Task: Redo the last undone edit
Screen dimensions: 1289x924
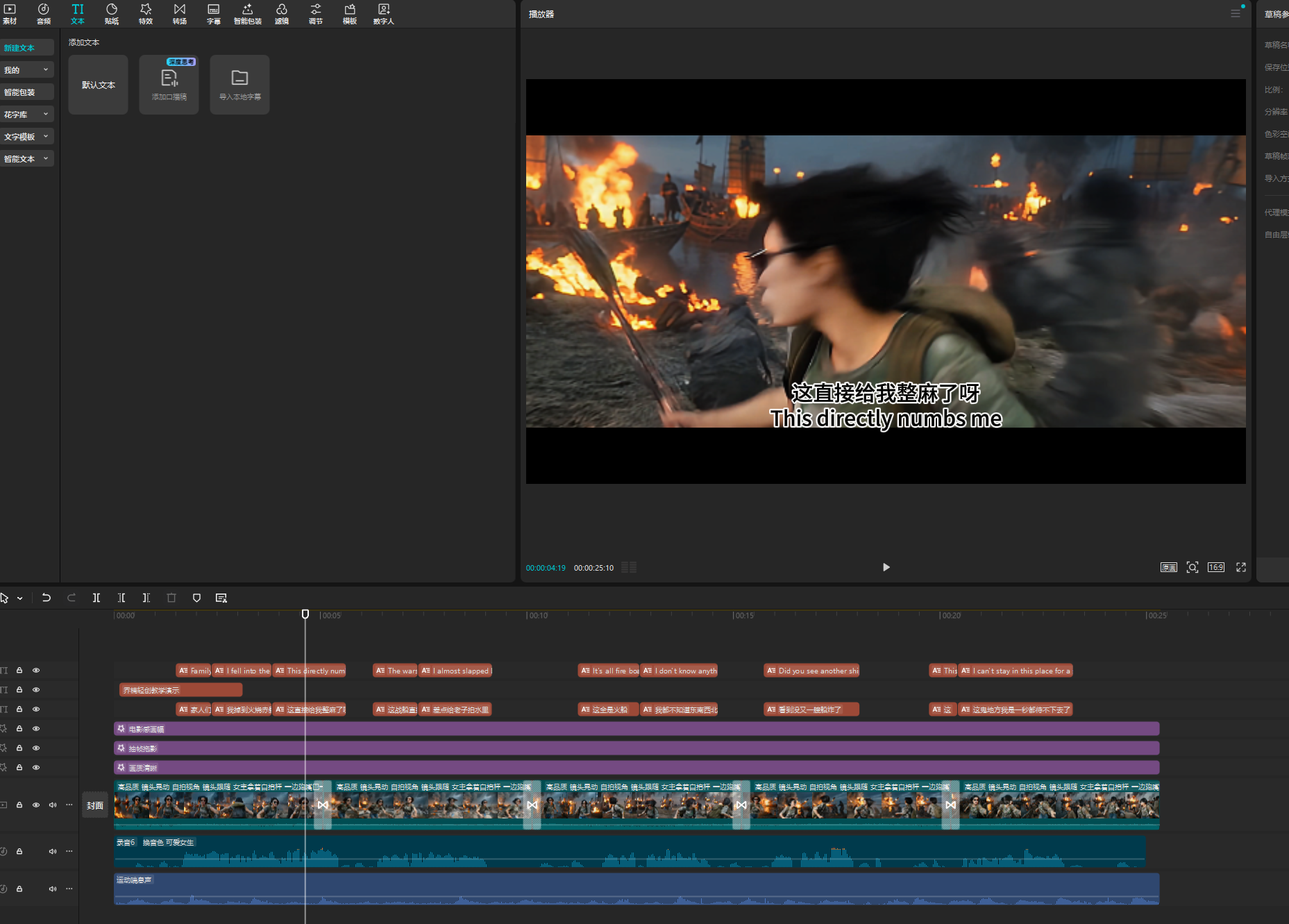Action: click(71, 598)
